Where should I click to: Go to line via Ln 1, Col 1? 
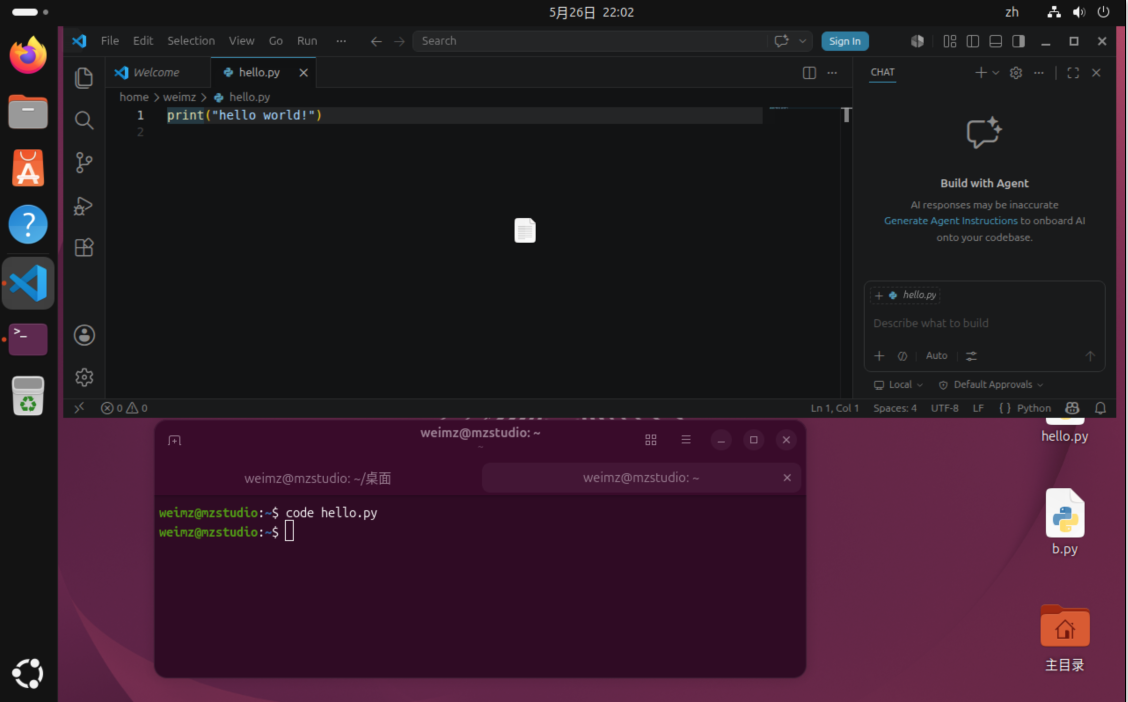click(x=834, y=408)
